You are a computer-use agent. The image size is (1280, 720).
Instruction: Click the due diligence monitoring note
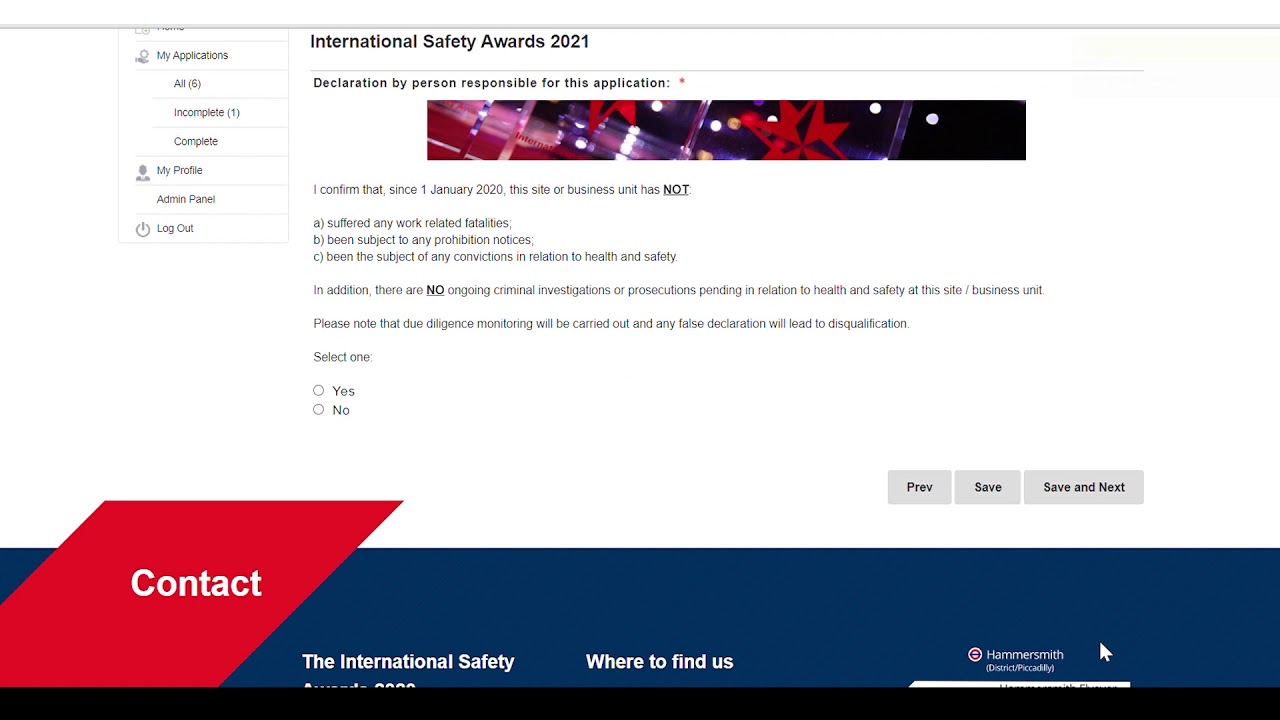611,324
